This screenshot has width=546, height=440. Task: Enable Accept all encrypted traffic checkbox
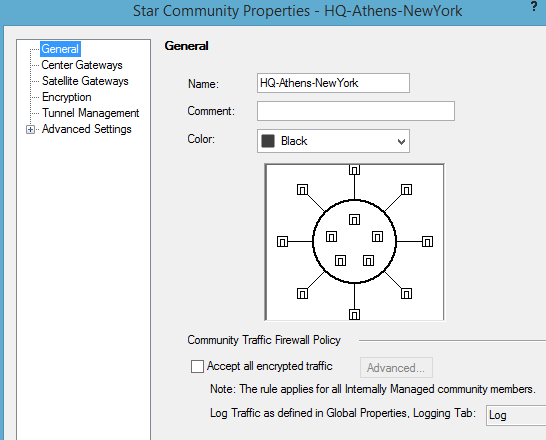tap(197, 366)
